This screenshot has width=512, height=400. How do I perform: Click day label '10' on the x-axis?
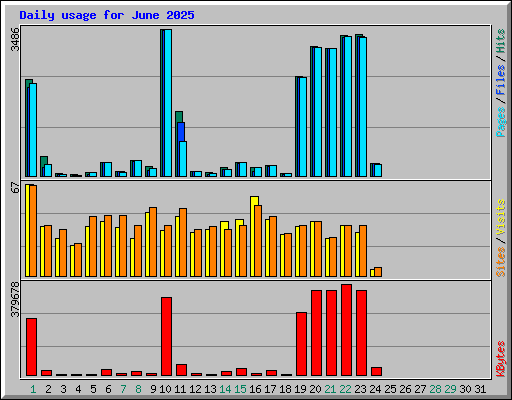click(x=165, y=389)
